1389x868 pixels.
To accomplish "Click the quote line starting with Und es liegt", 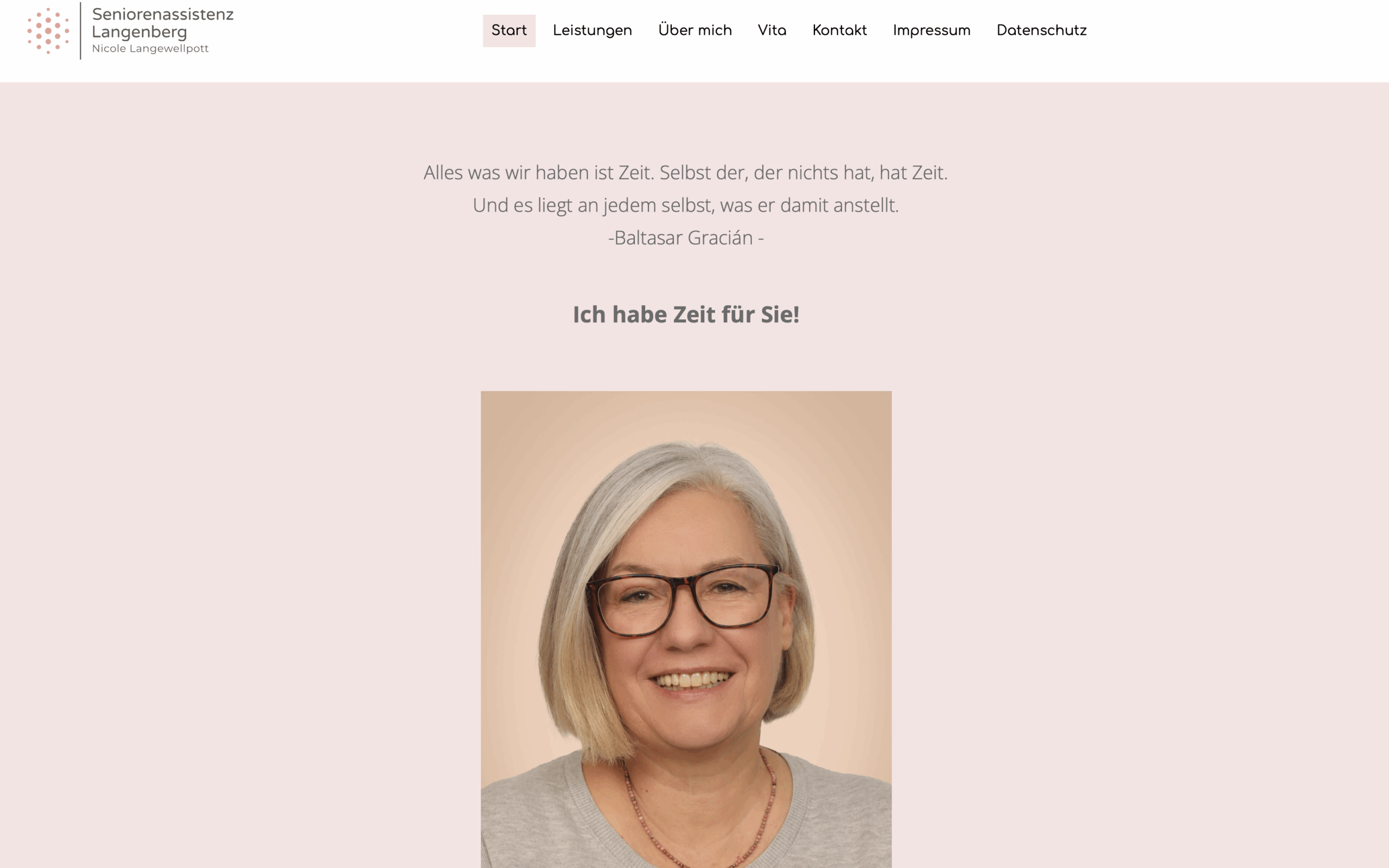I will pyautogui.click(x=686, y=205).
